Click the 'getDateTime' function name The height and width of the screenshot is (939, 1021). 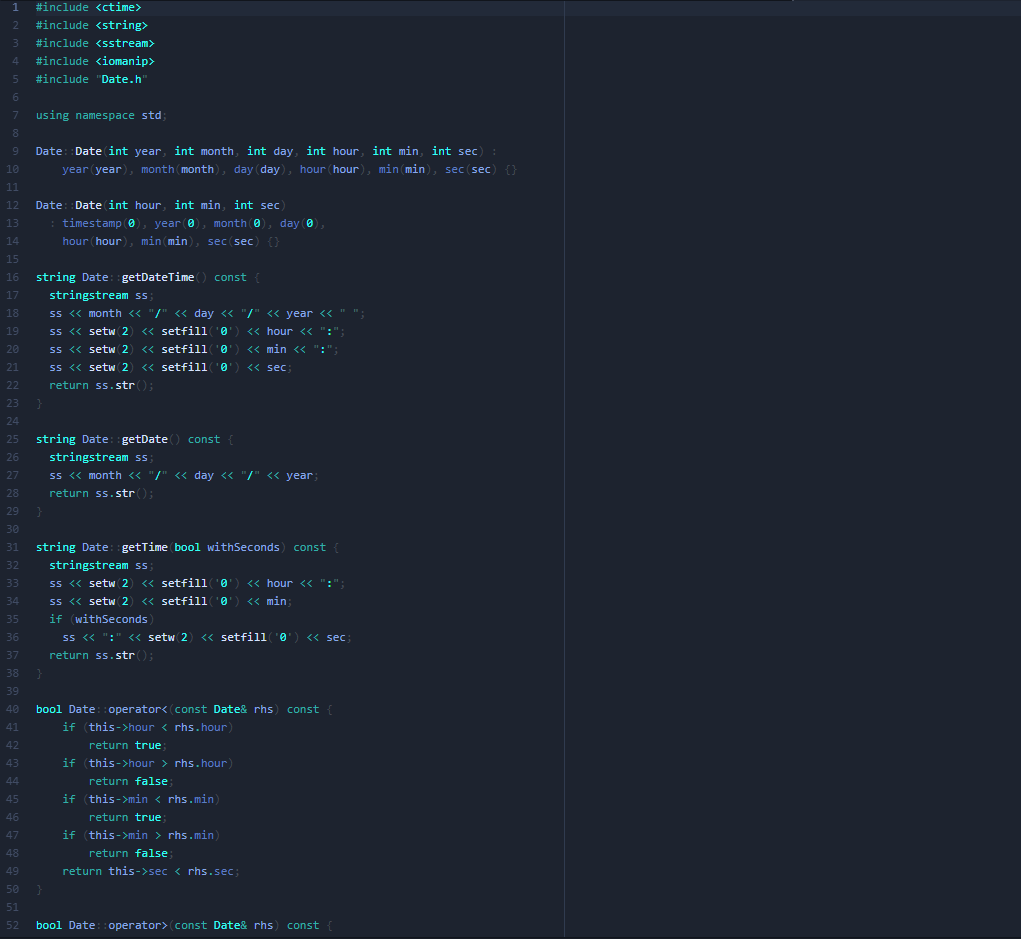[158, 277]
